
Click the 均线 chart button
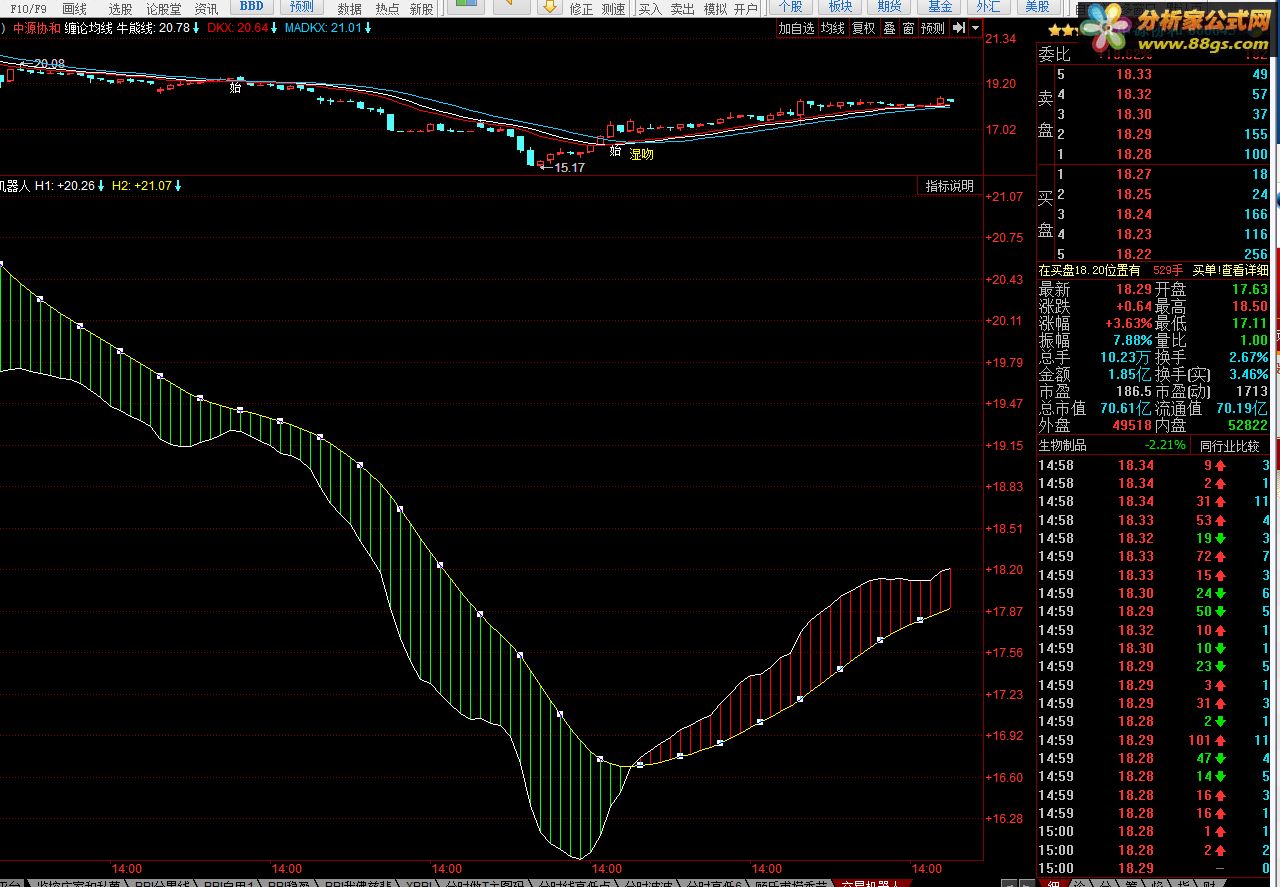pos(833,29)
